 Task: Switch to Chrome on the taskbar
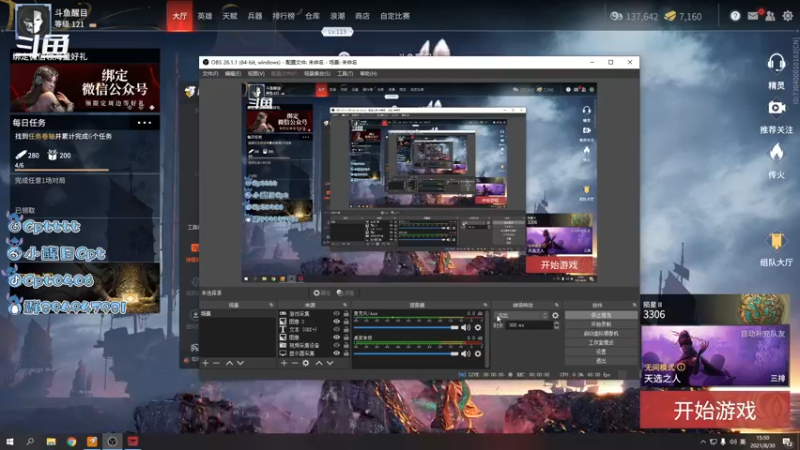point(71,441)
